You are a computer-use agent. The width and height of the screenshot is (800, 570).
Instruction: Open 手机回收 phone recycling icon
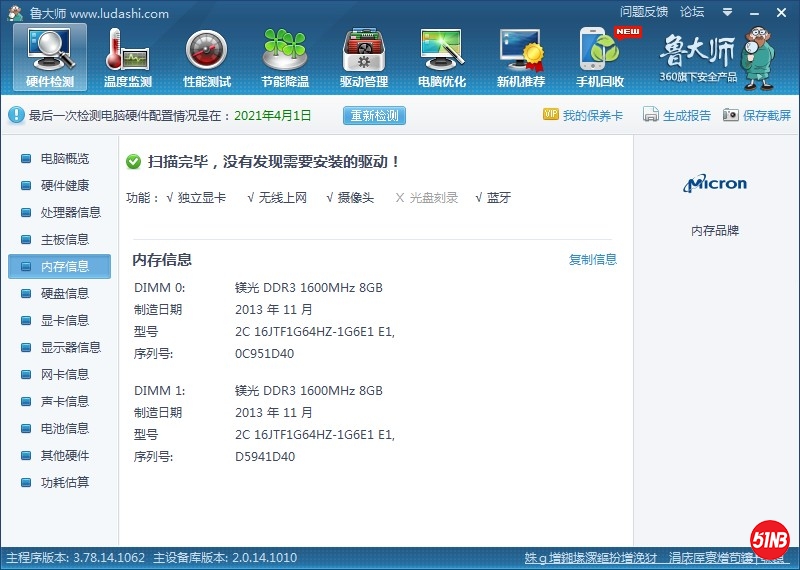(600, 56)
